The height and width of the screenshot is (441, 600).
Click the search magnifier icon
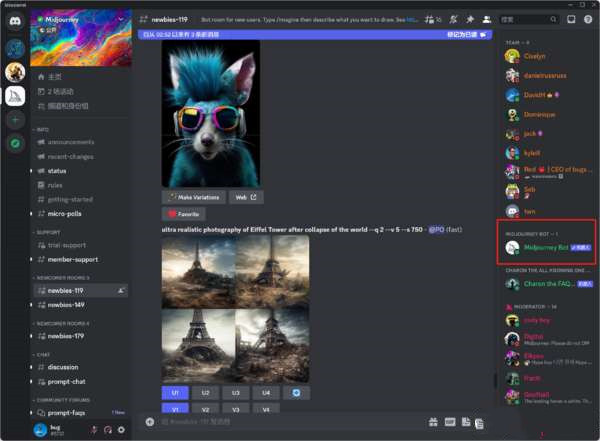point(553,19)
